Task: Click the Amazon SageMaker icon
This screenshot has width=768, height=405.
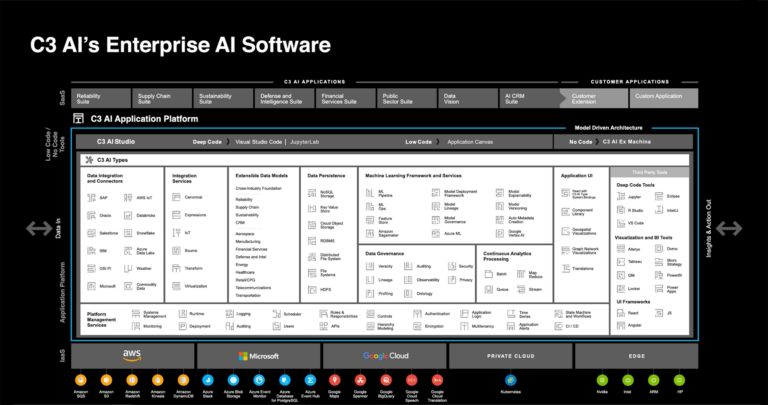Action: [x=372, y=232]
